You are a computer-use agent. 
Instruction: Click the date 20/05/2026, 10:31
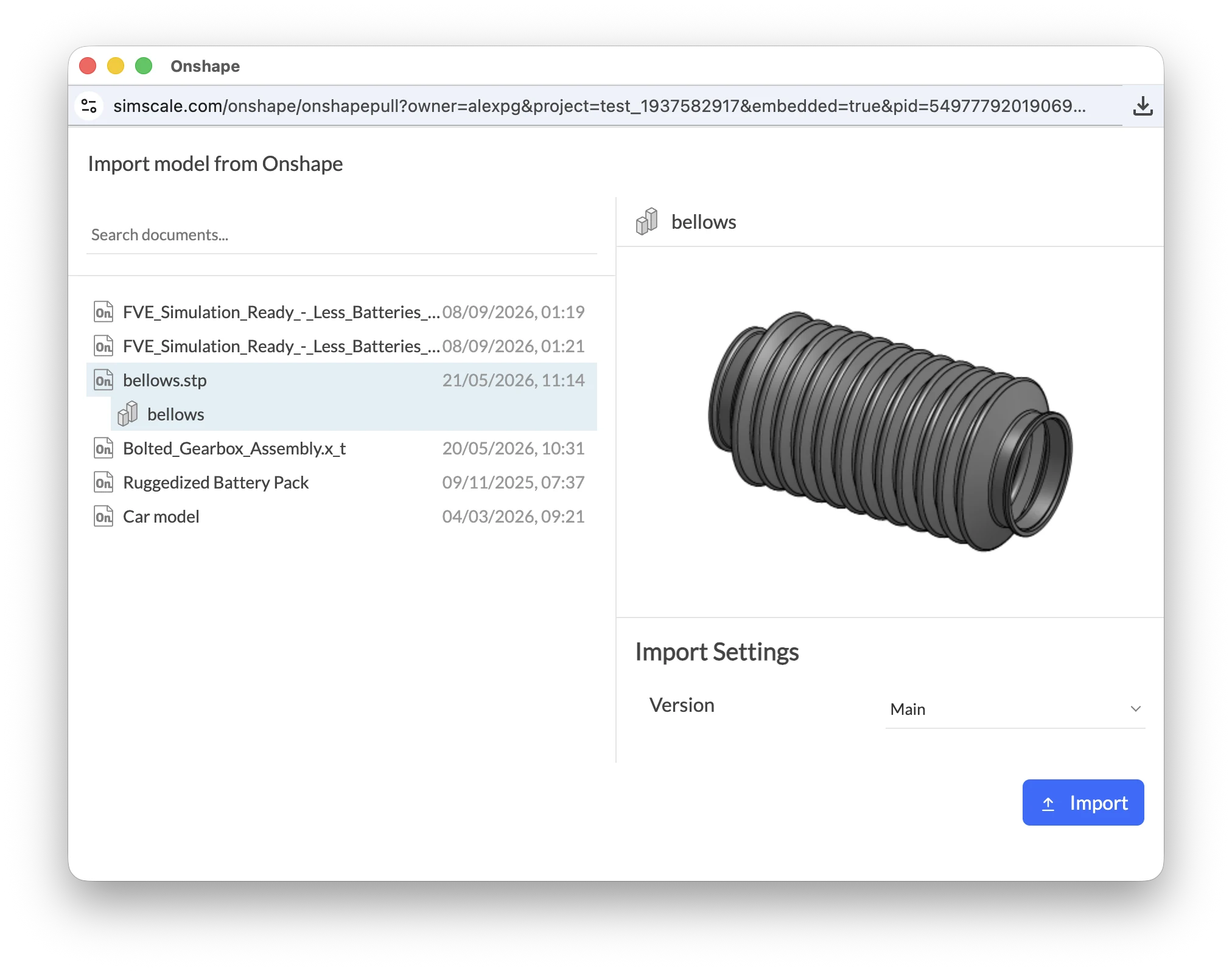(513, 448)
